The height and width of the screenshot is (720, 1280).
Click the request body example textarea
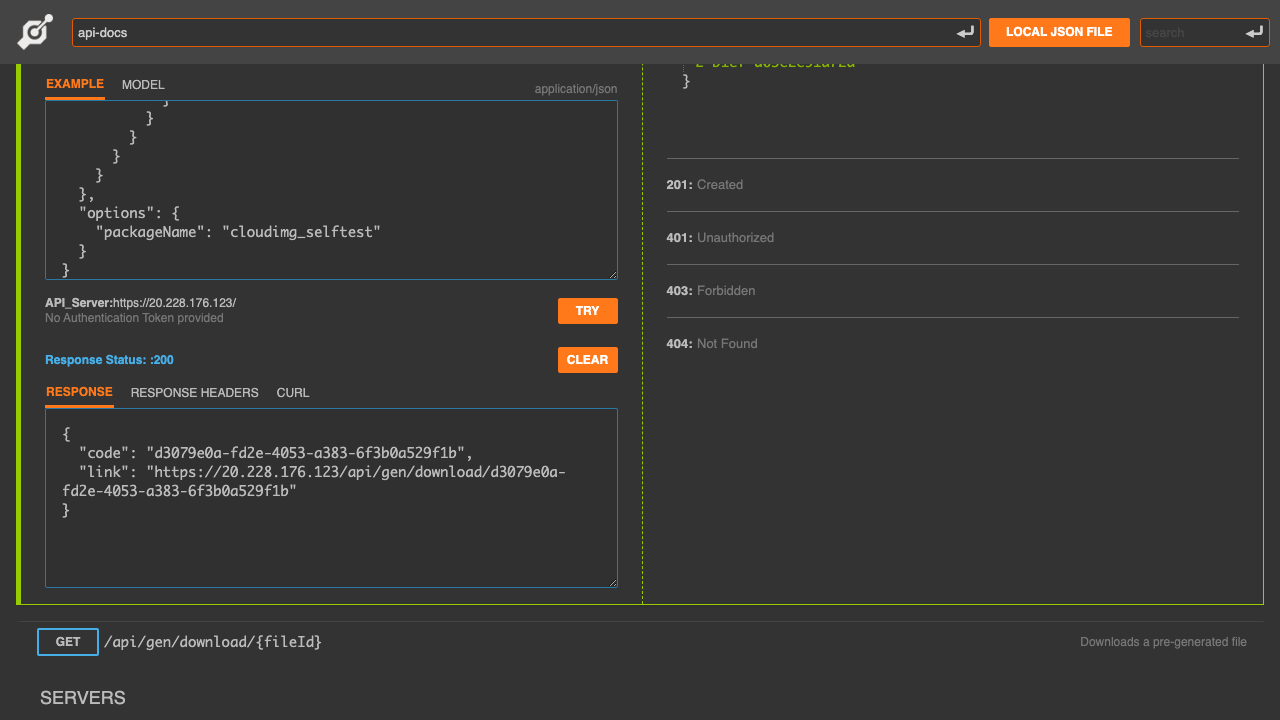(331, 190)
